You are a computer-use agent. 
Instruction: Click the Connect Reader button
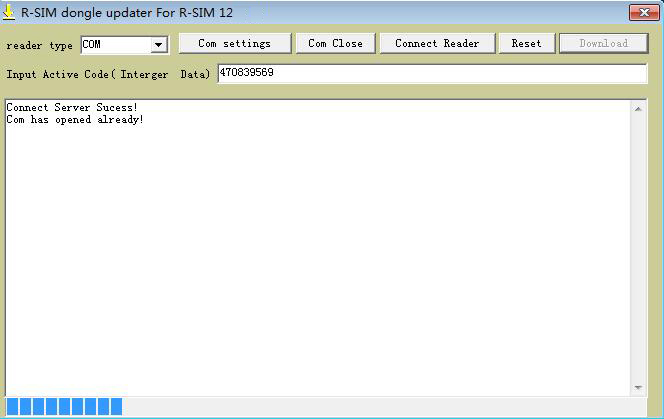click(437, 44)
